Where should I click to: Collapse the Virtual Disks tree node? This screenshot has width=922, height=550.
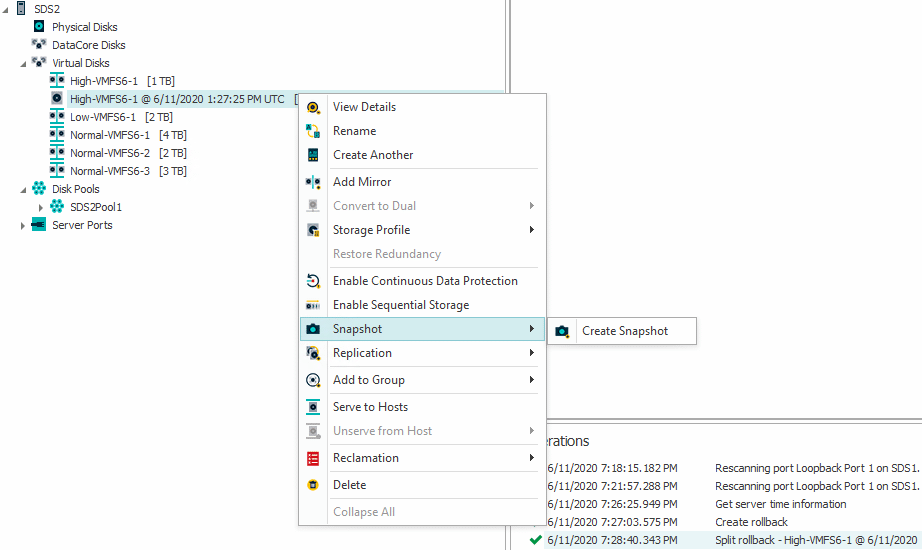[24, 64]
